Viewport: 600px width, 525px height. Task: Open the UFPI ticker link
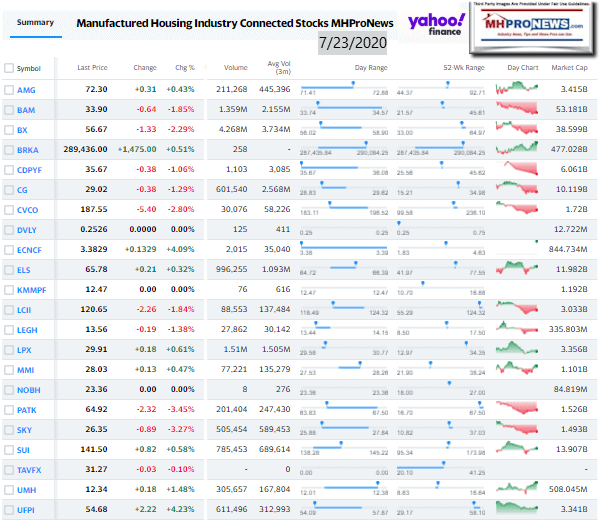coord(26,510)
